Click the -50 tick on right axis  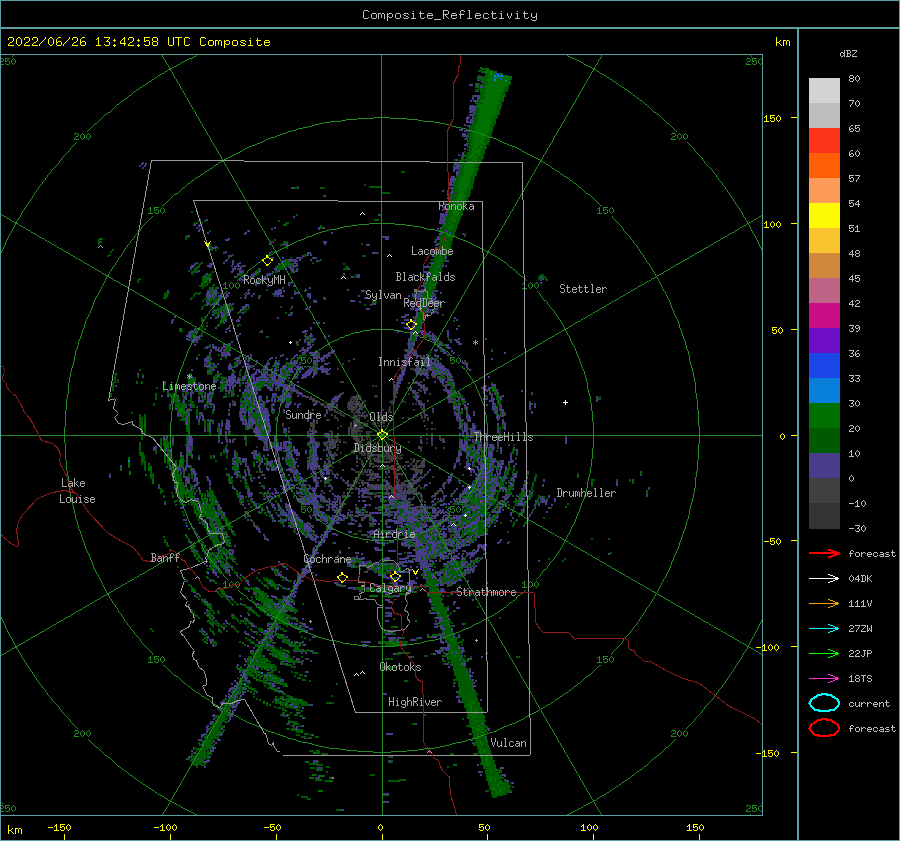click(775, 541)
